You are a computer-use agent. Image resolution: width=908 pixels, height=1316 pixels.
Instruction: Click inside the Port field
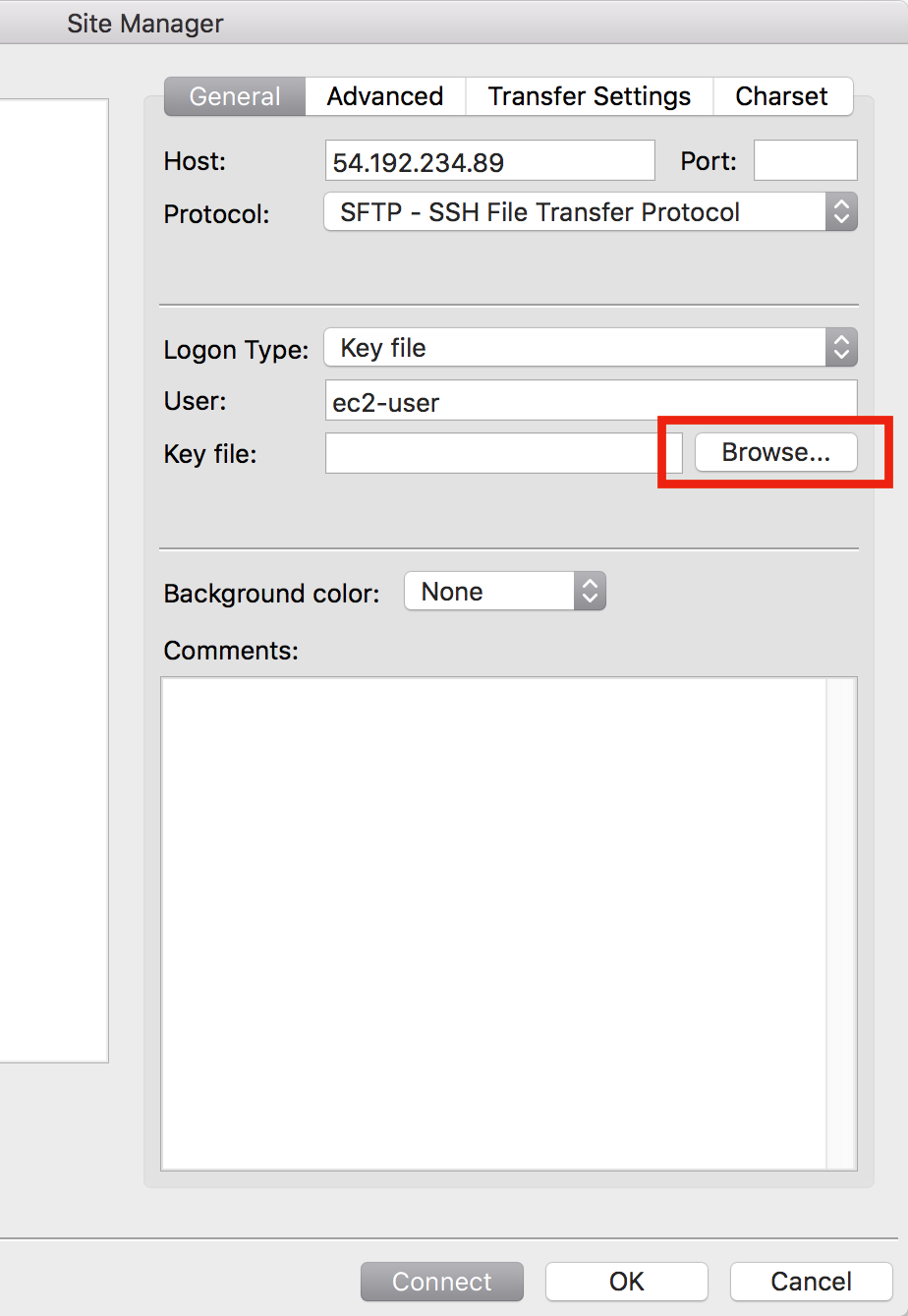(805, 160)
